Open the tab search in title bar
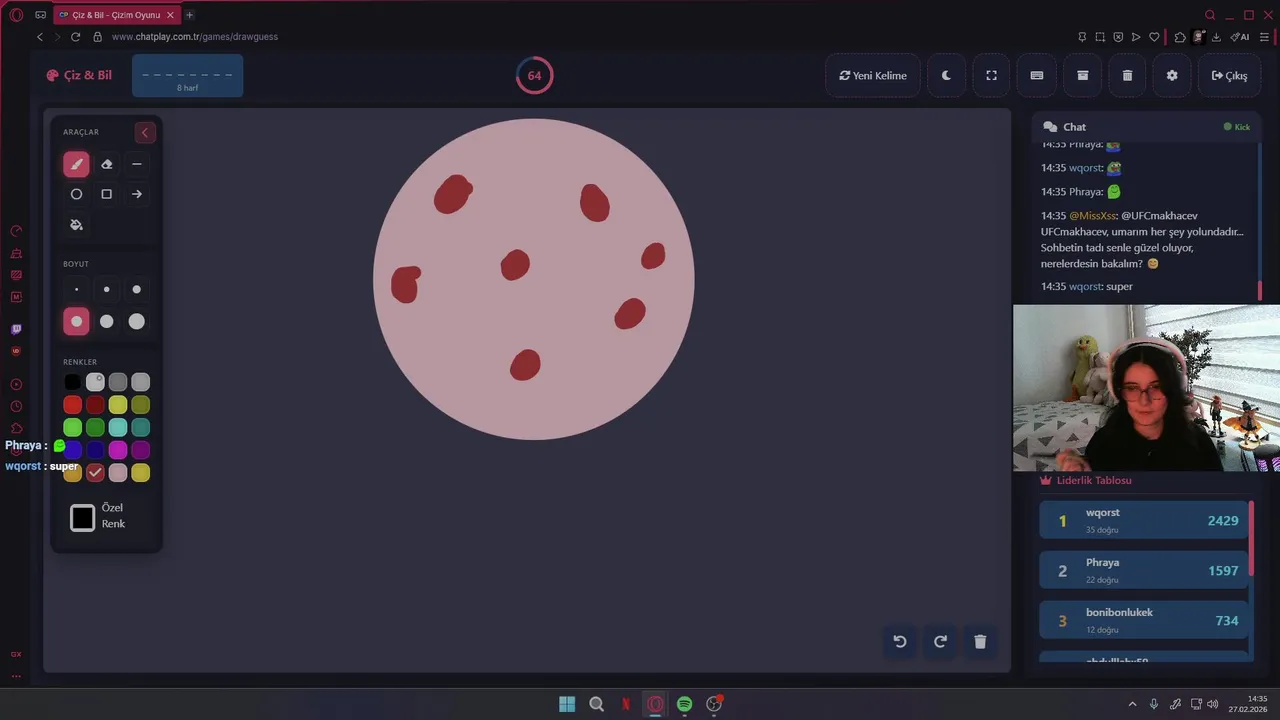The width and height of the screenshot is (1280, 720). click(x=1210, y=15)
